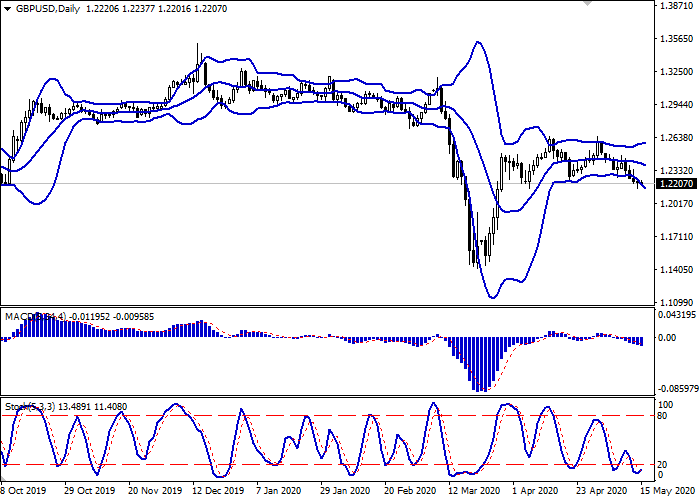Click the 23 Apr 2020 date label

coord(602,491)
